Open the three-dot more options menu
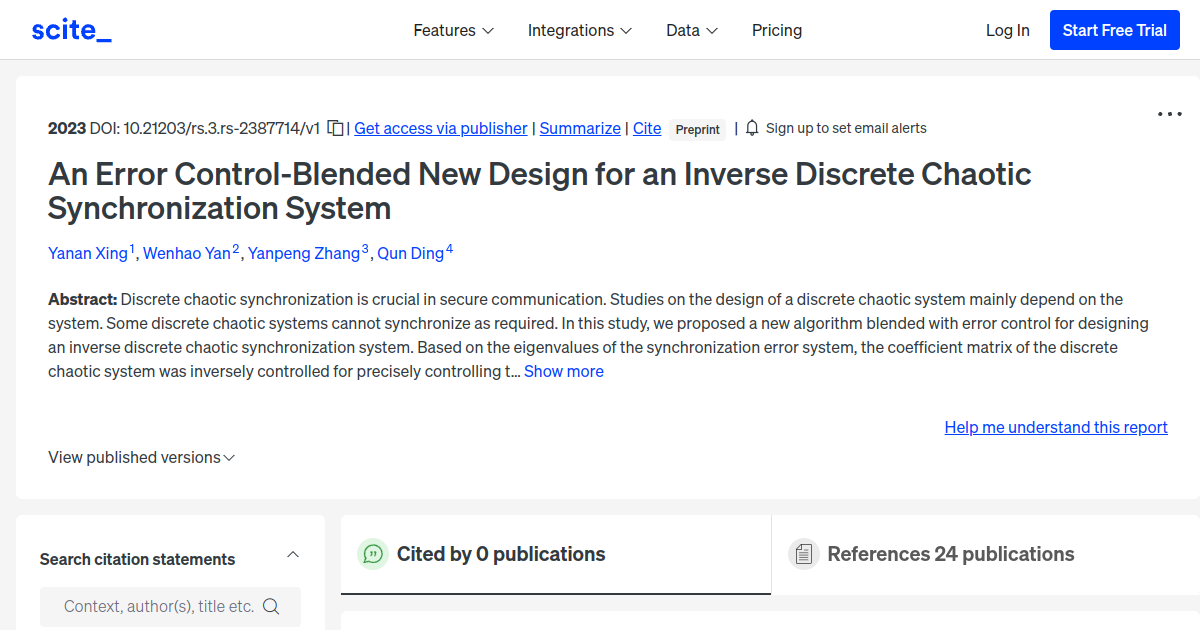1200x630 pixels. tap(1170, 114)
